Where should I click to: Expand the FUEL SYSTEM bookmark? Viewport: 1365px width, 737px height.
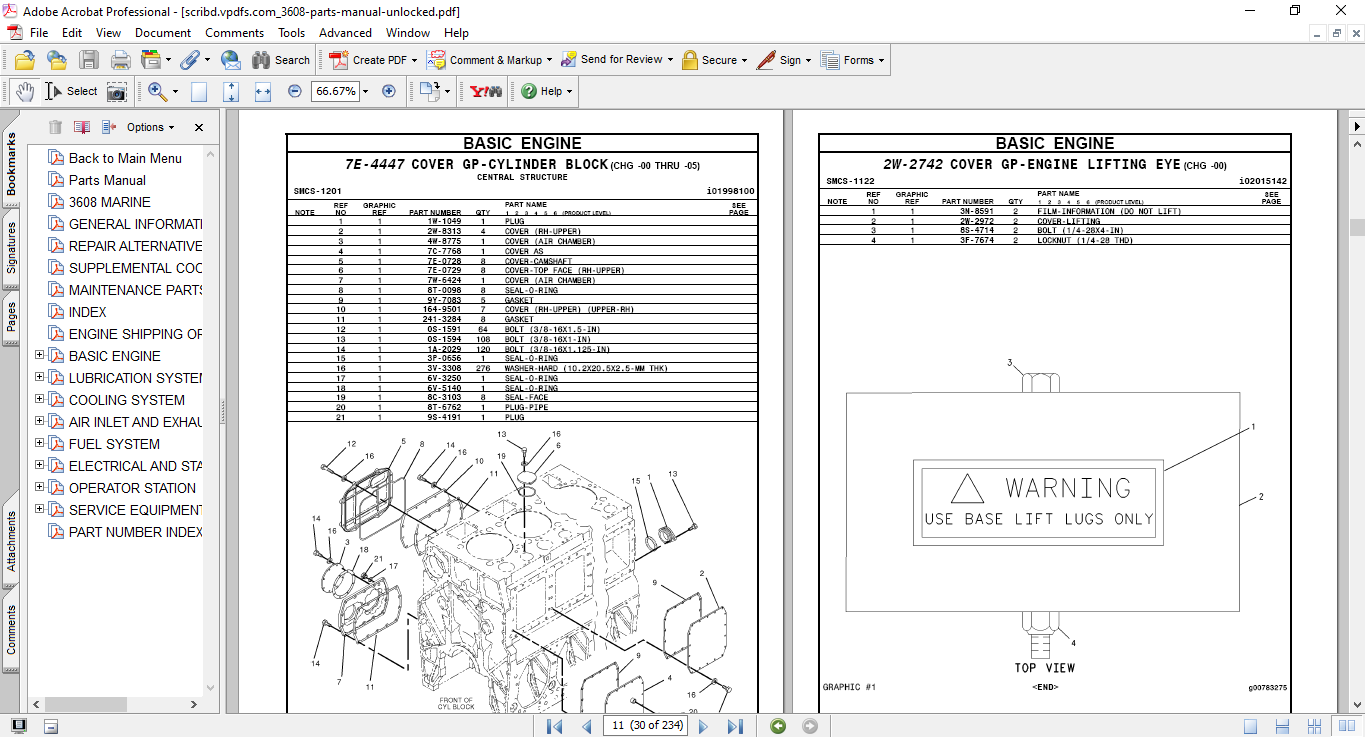(40, 443)
